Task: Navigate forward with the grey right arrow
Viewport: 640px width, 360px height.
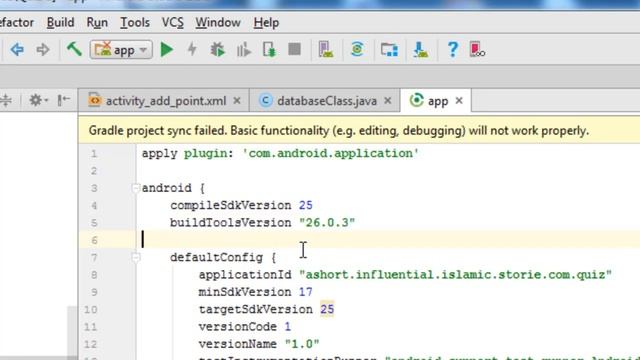Action: pyautogui.click(x=42, y=50)
